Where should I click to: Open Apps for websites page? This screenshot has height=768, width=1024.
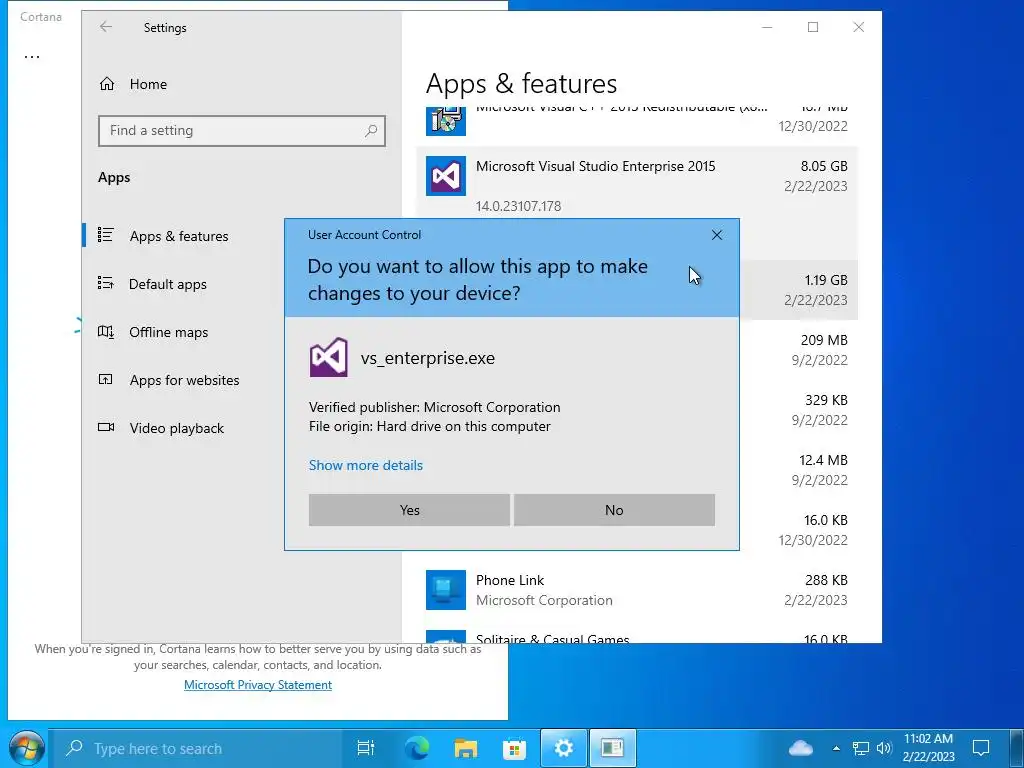(184, 380)
